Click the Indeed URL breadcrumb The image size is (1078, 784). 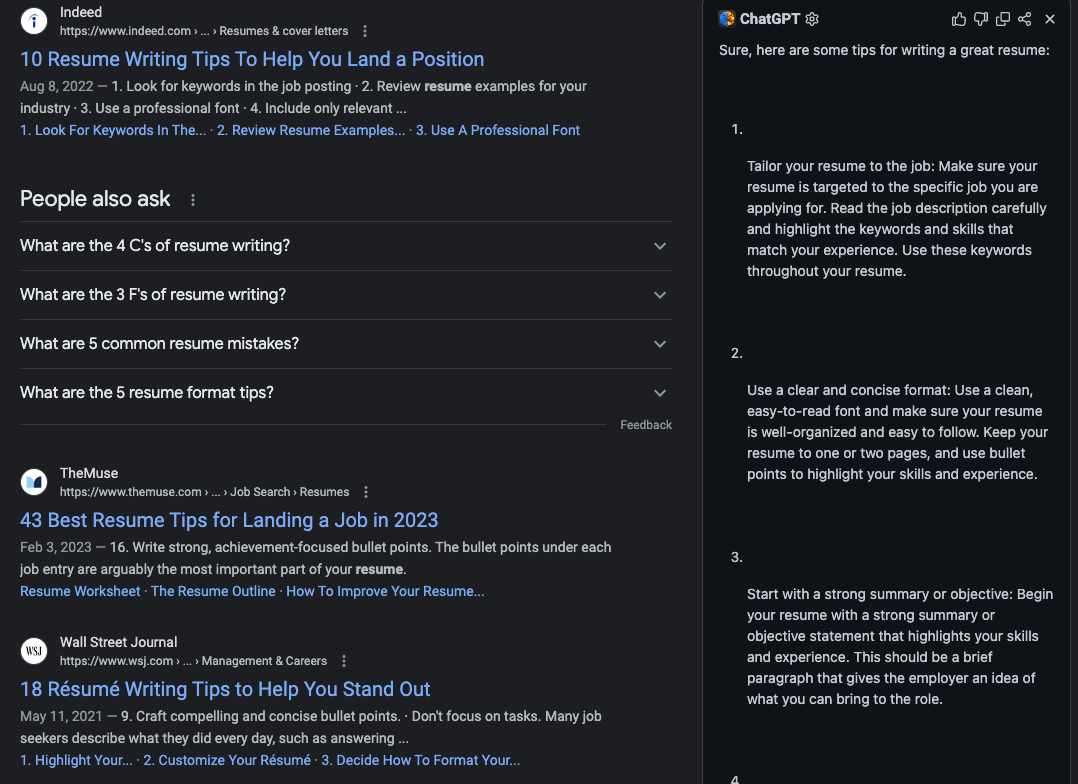click(204, 31)
